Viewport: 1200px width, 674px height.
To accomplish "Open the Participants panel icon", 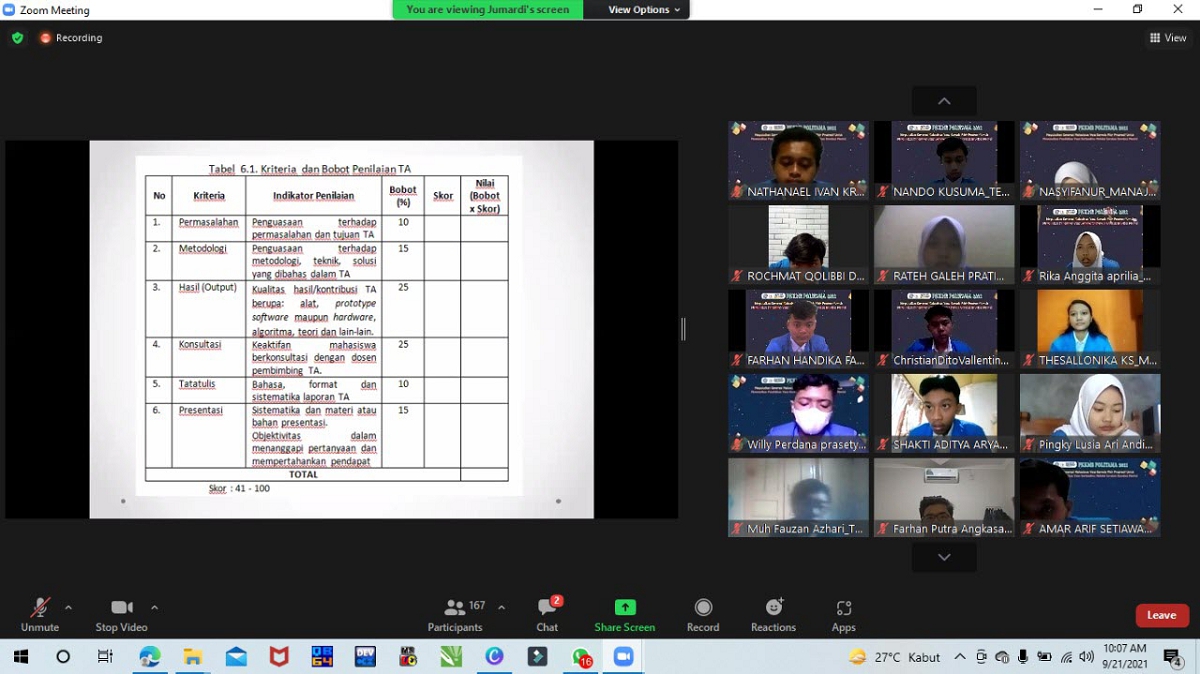I will click(455, 608).
